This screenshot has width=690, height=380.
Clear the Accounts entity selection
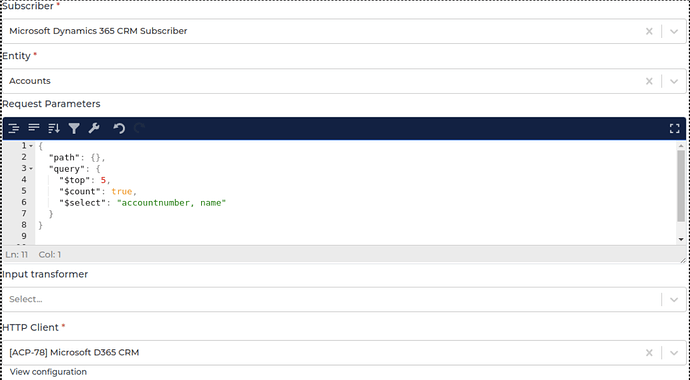pos(649,81)
